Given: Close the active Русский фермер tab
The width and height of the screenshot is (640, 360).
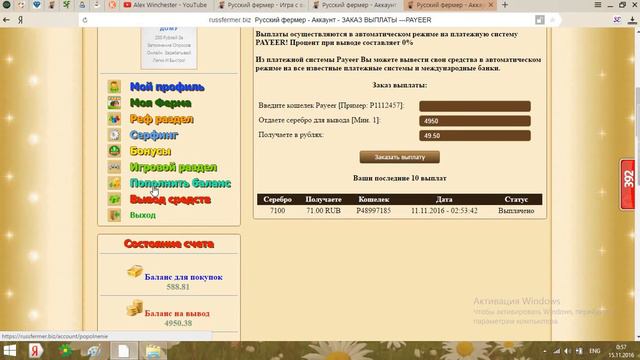Looking at the screenshot, I should 491,5.
